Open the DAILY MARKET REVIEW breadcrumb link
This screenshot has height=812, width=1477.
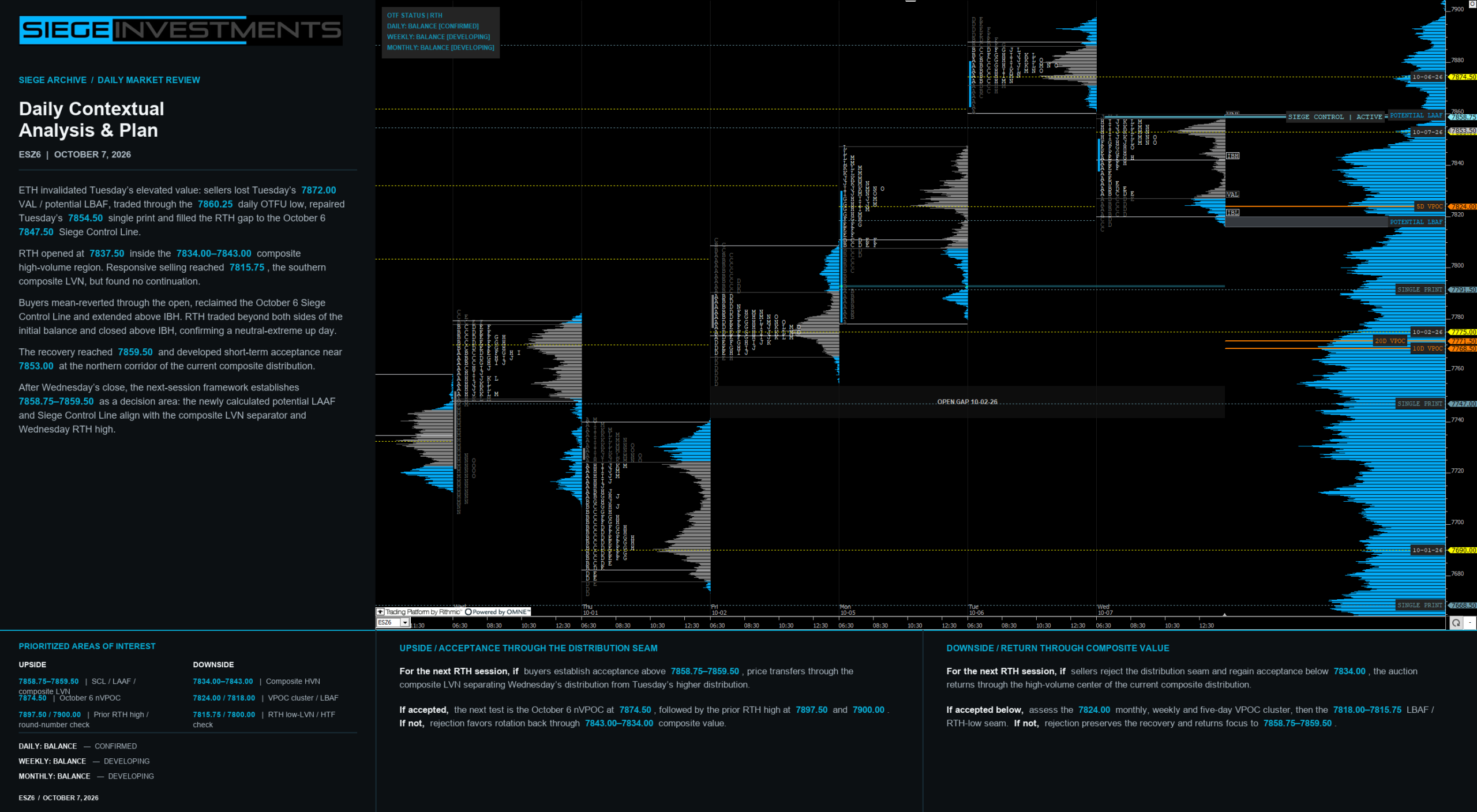click(x=149, y=80)
